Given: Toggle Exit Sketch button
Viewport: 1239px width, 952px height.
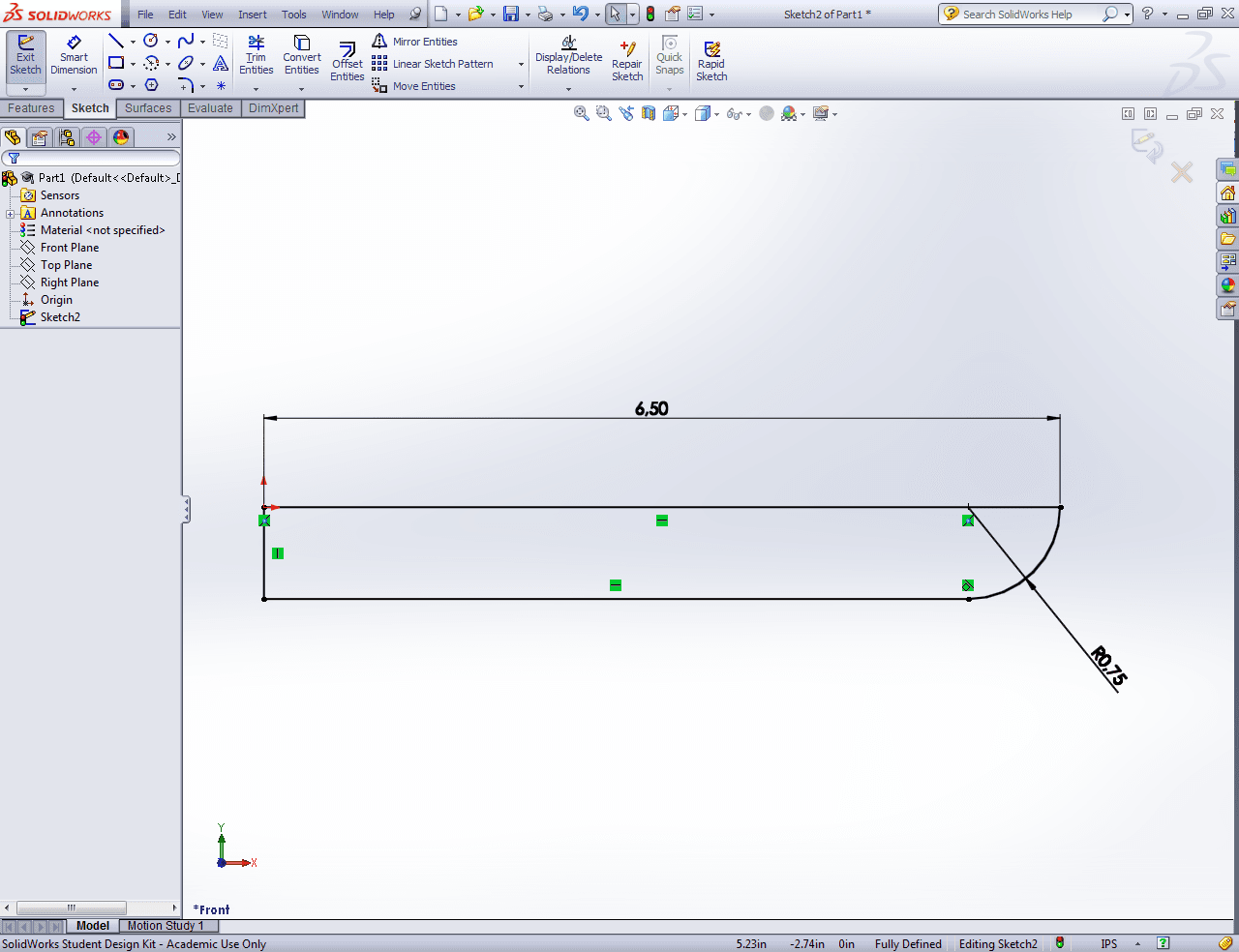Looking at the screenshot, I should pyautogui.click(x=26, y=56).
